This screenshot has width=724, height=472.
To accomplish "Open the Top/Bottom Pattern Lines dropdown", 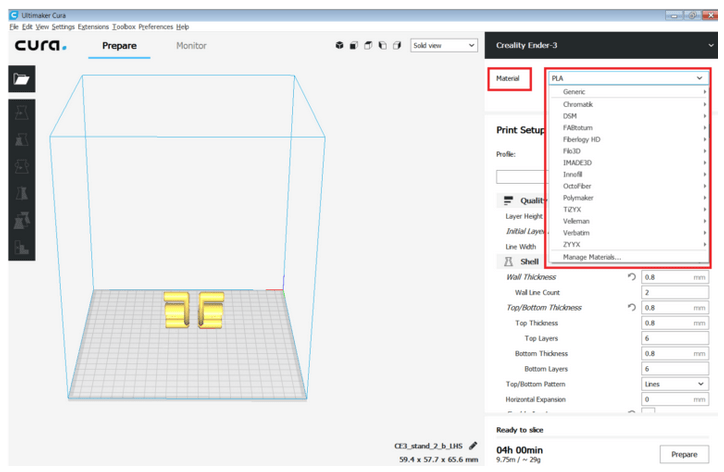I will coord(675,384).
